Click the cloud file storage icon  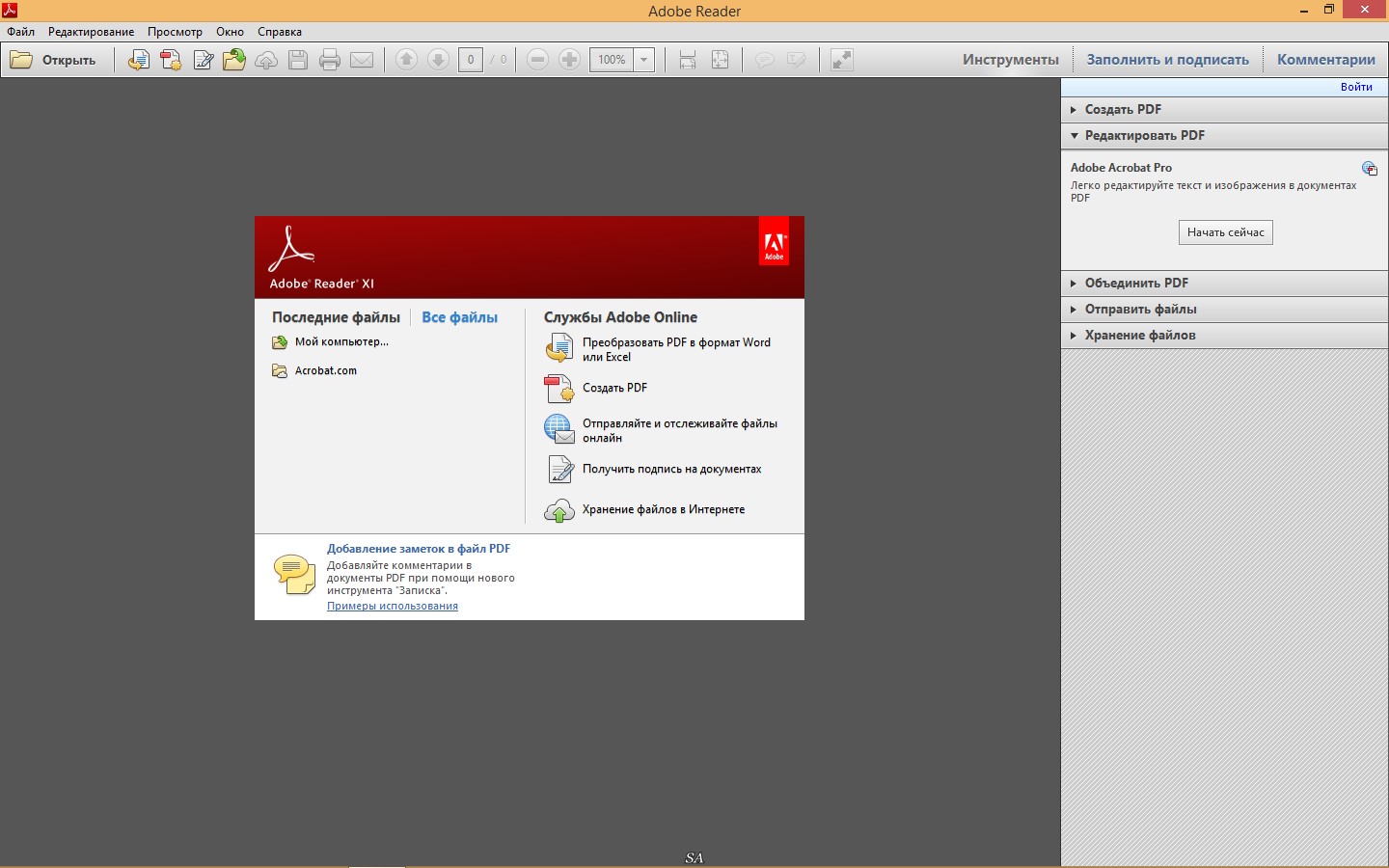[559, 510]
